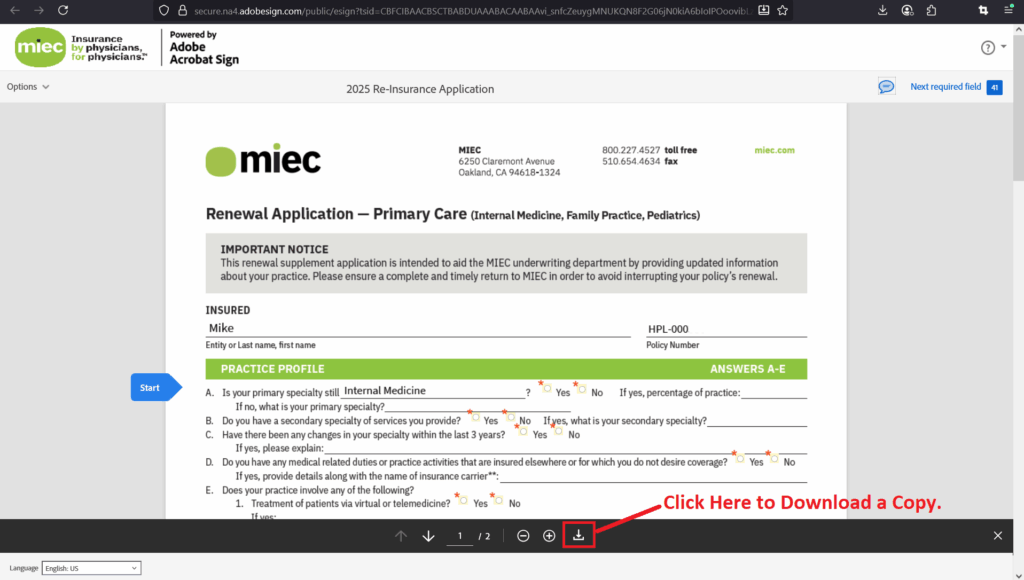Go to the previous page with up arrow
The width and height of the screenshot is (1024, 580).
pos(400,535)
